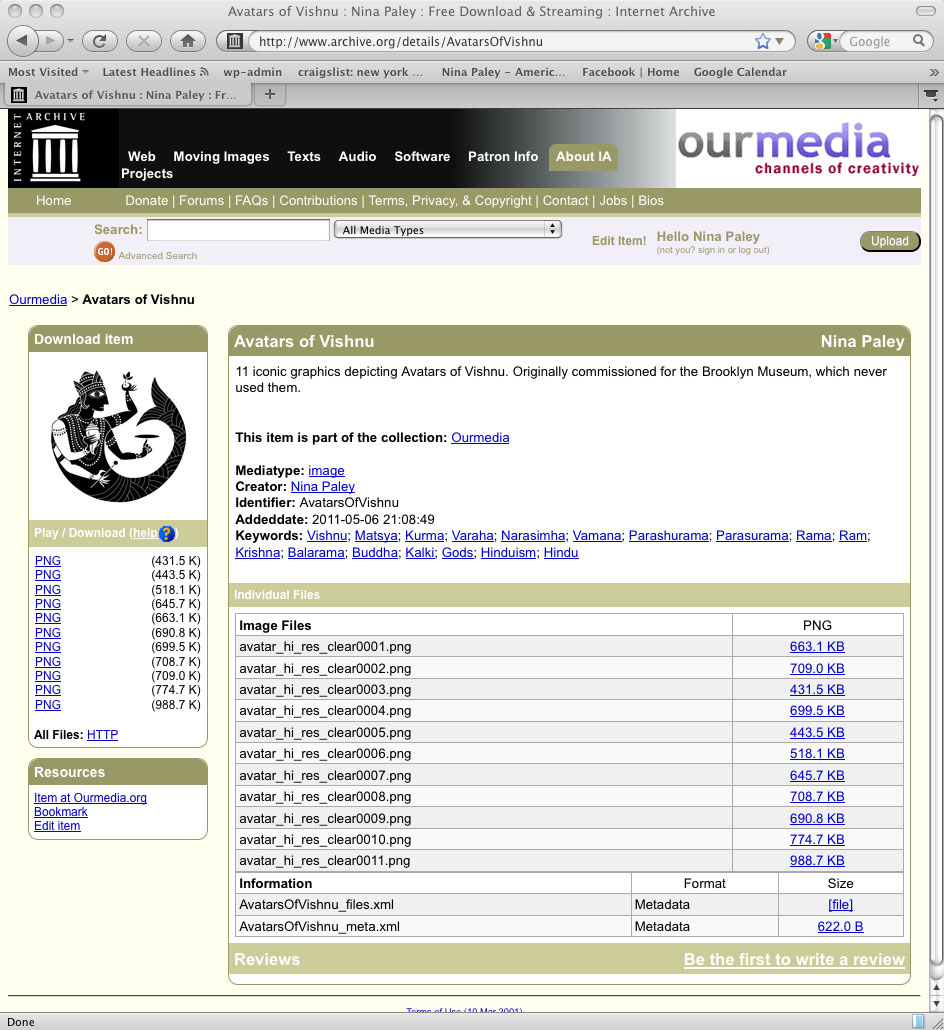This screenshot has height=1030, width=944.
Task: Open the All Media Types dropdown
Action: point(447,228)
